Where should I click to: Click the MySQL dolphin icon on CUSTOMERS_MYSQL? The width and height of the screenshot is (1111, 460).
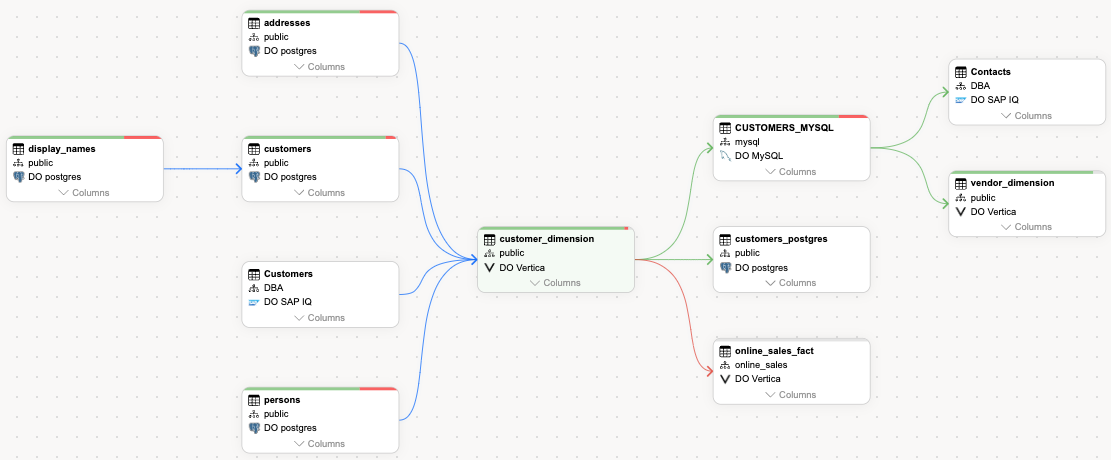[725, 157]
